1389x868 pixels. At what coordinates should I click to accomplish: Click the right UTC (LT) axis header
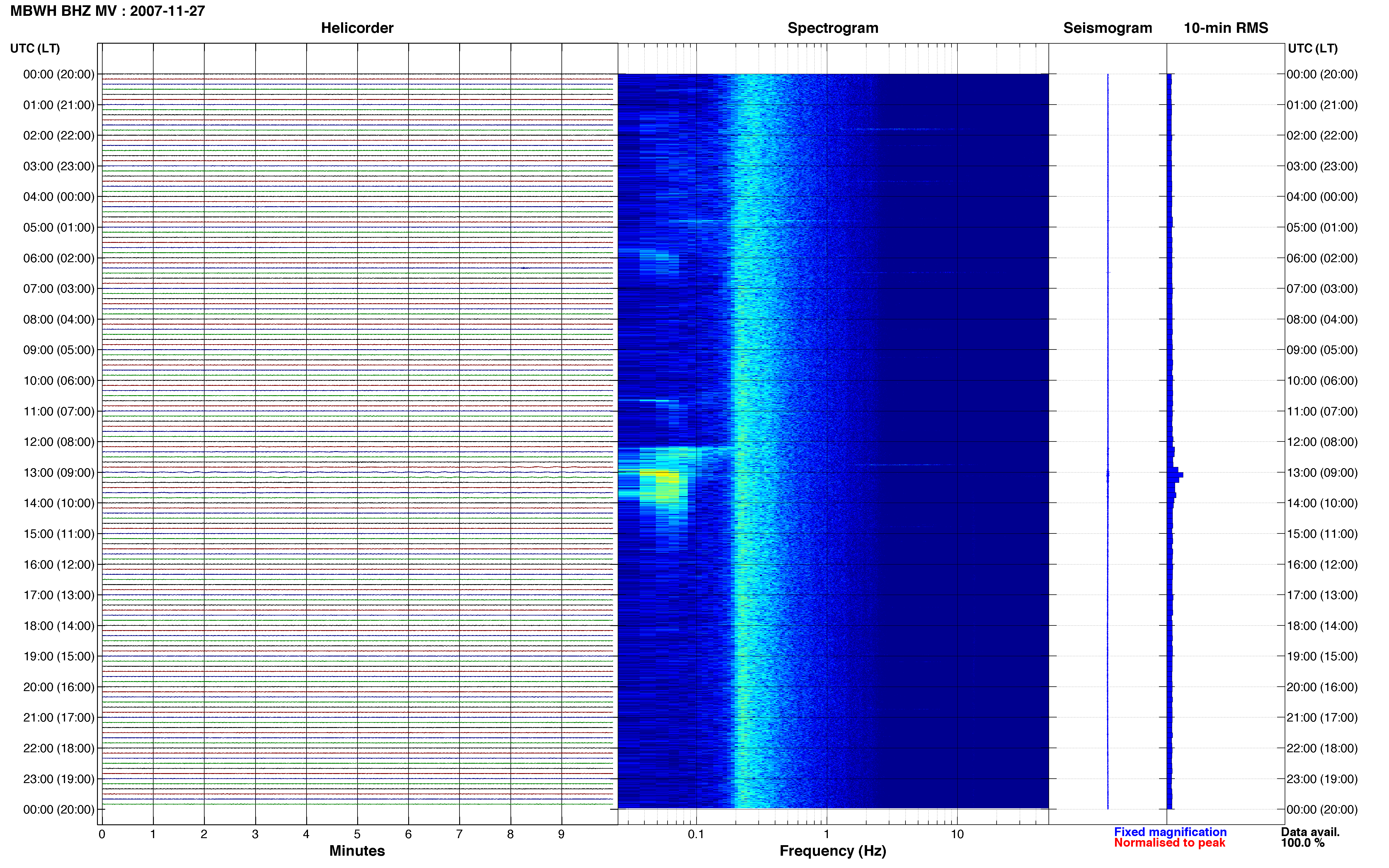pos(1313,48)
